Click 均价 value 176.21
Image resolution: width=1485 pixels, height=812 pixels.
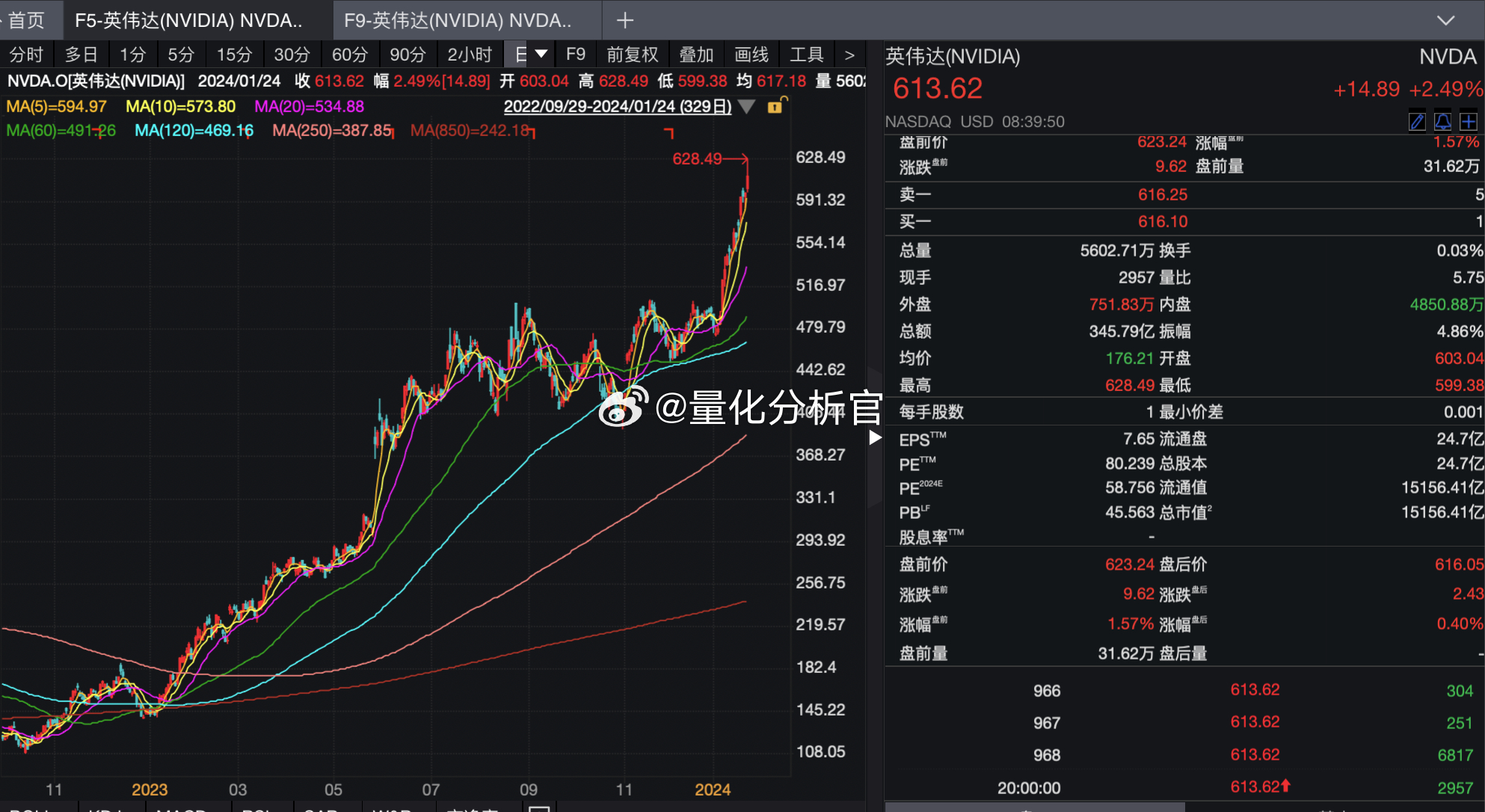[x=1130, y=358]
